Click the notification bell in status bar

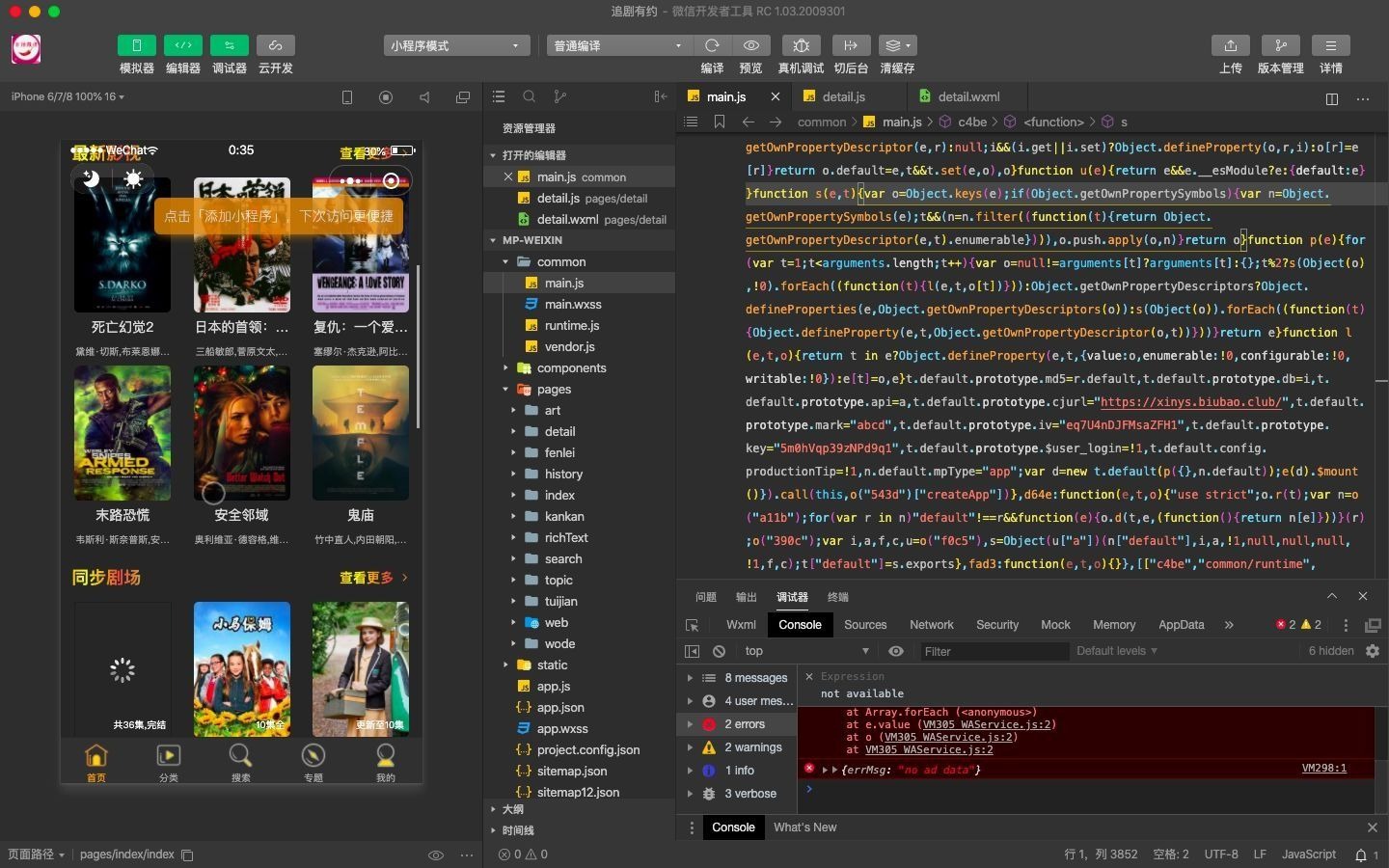pos(1361,854)
